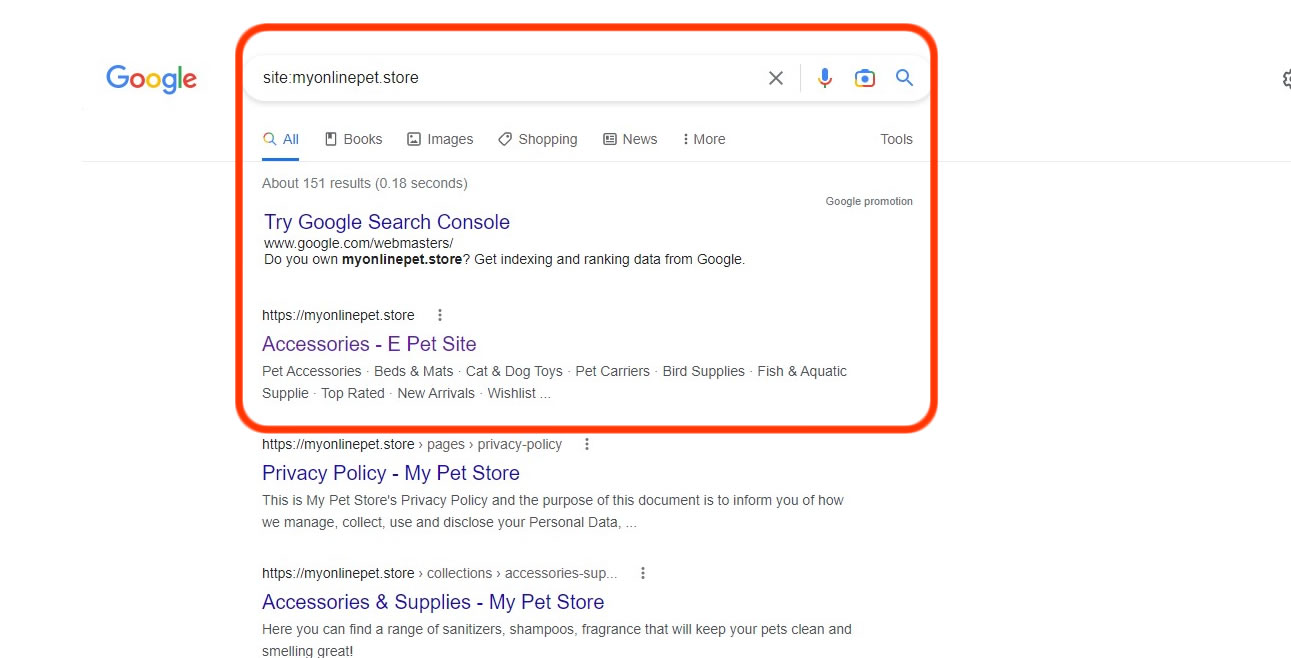
Task: Open options for the accessories-sup... result
Action: (643, 573)
